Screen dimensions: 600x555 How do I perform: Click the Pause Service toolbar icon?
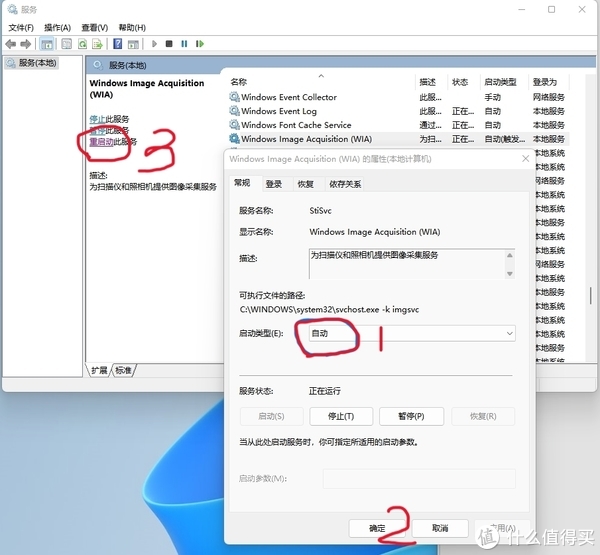pyautogui.click(x=184, y=44)
